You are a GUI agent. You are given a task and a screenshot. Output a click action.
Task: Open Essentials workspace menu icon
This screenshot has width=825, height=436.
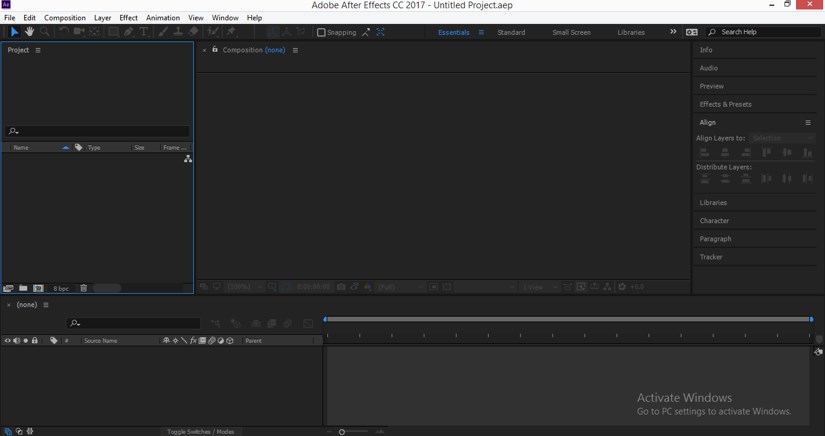click(x=481, y=32)
